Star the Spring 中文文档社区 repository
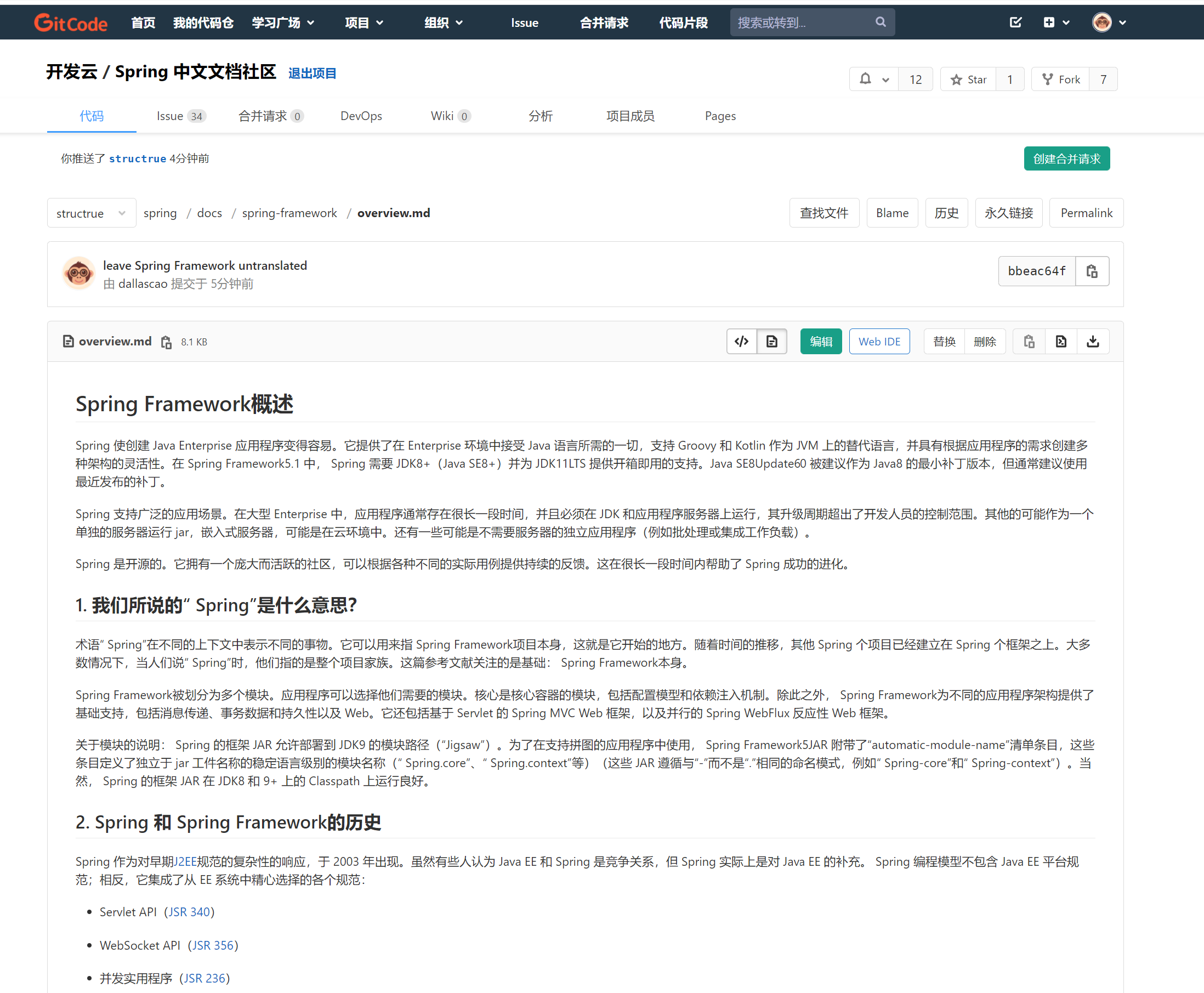The image size is (1204, 993). click(969, 79)
